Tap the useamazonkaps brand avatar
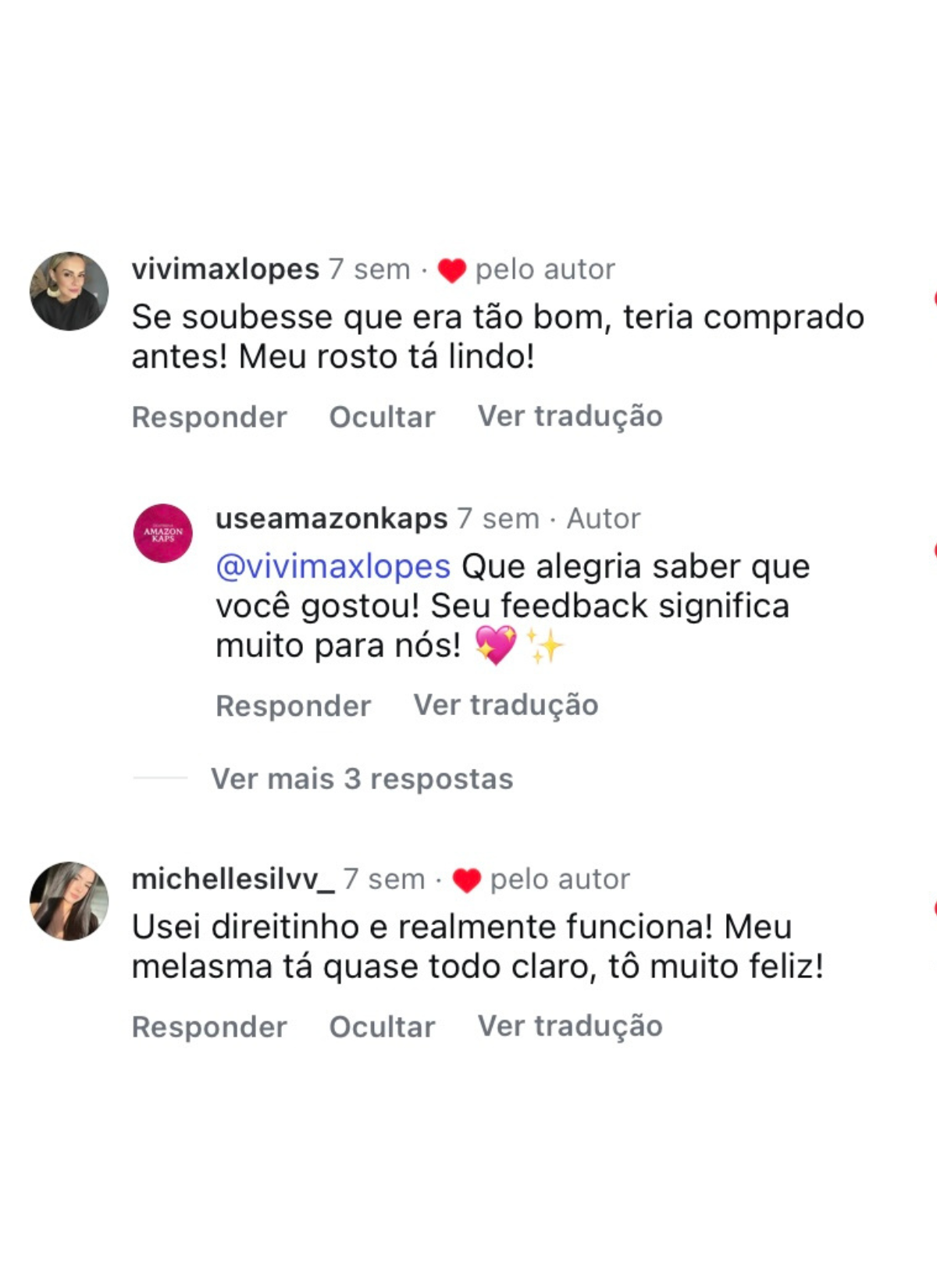 coord(163,533)
